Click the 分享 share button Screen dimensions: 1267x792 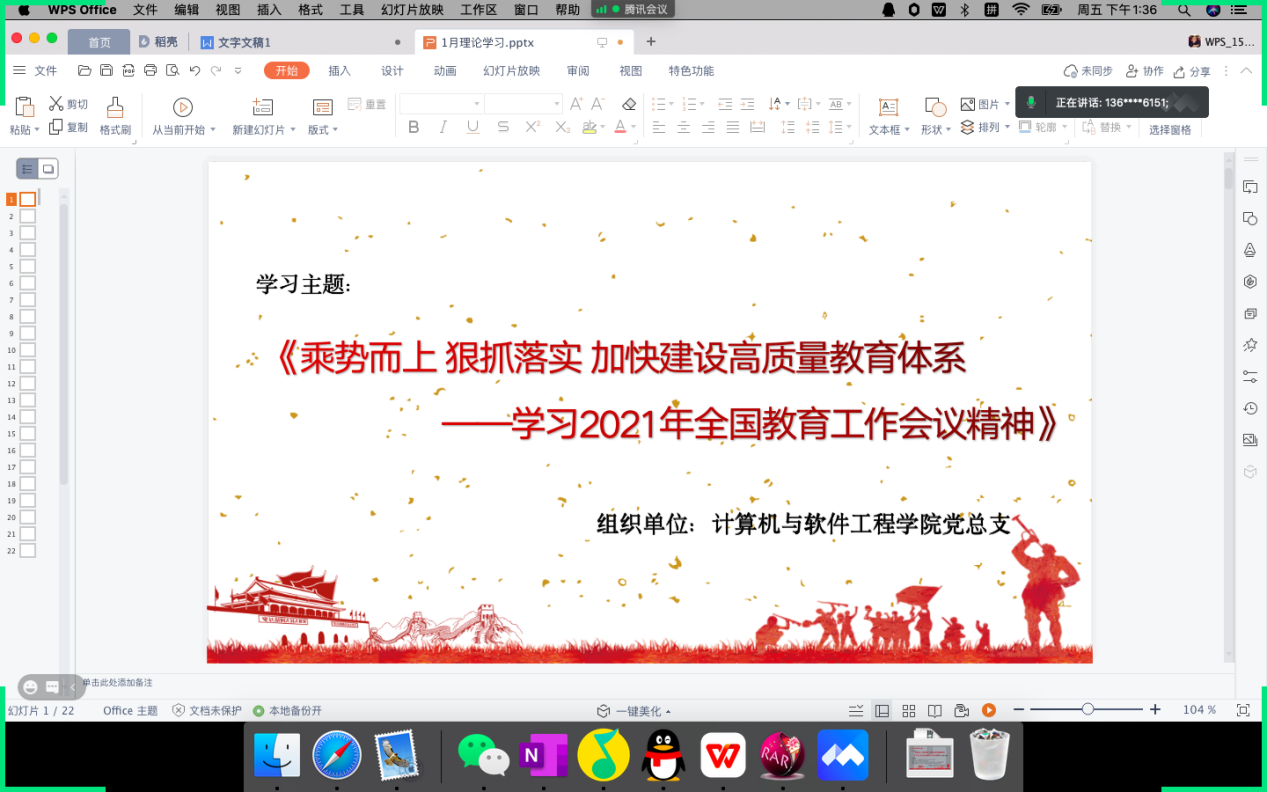1194,71
